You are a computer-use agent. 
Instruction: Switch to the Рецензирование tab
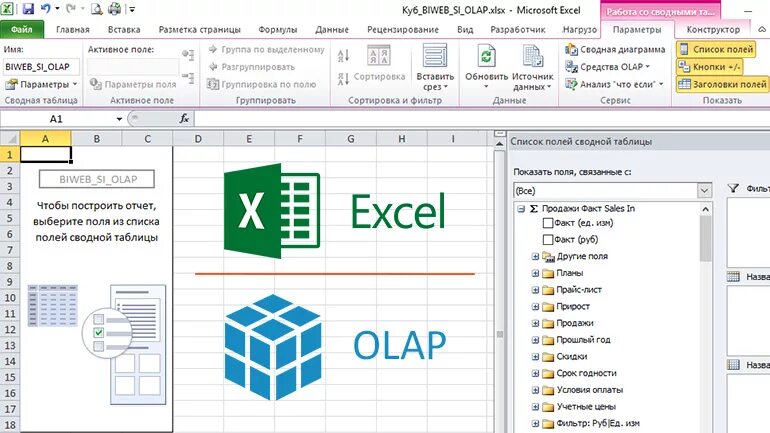(403, 29)
